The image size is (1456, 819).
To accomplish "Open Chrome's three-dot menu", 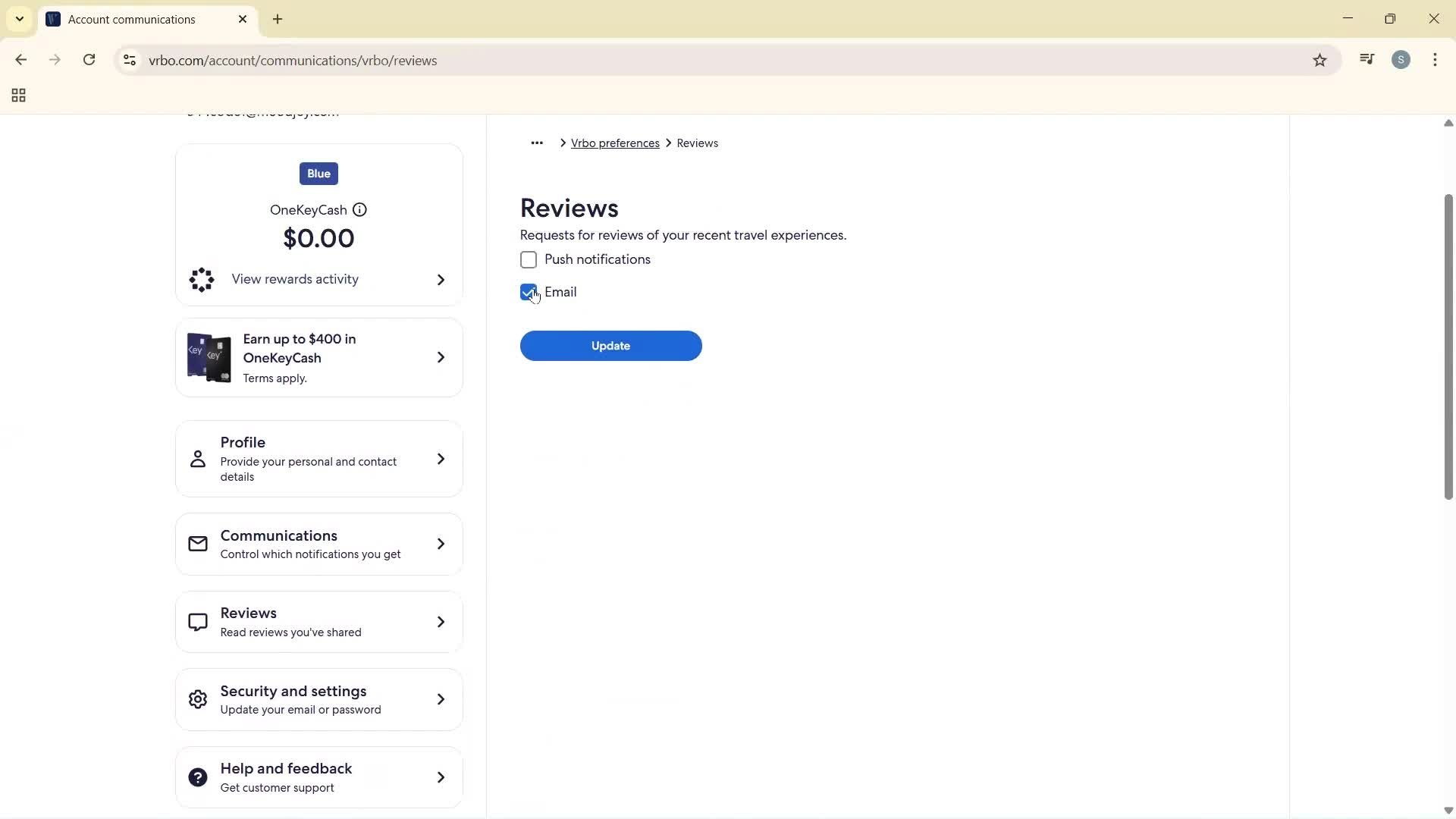I will click(x=1435, y=60).
